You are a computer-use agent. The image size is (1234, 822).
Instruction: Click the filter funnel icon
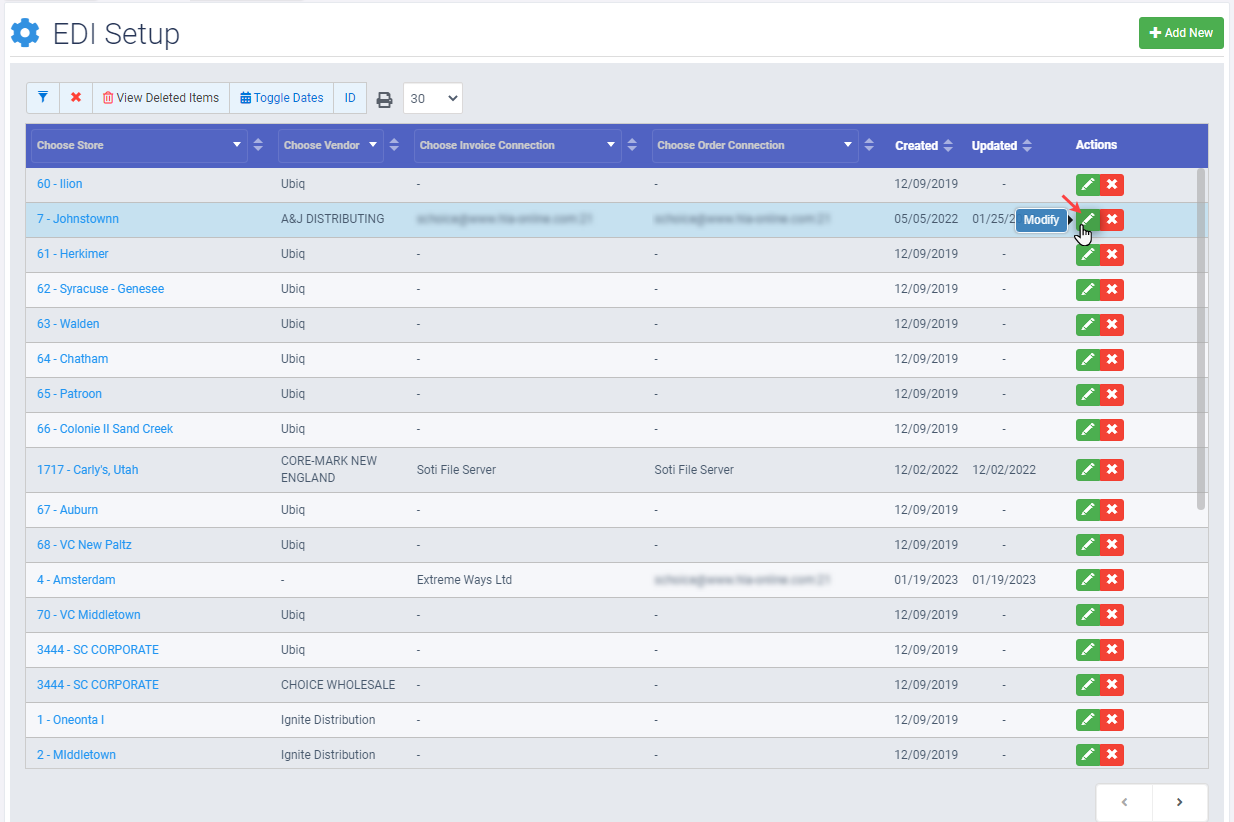(x=43, y=98)
